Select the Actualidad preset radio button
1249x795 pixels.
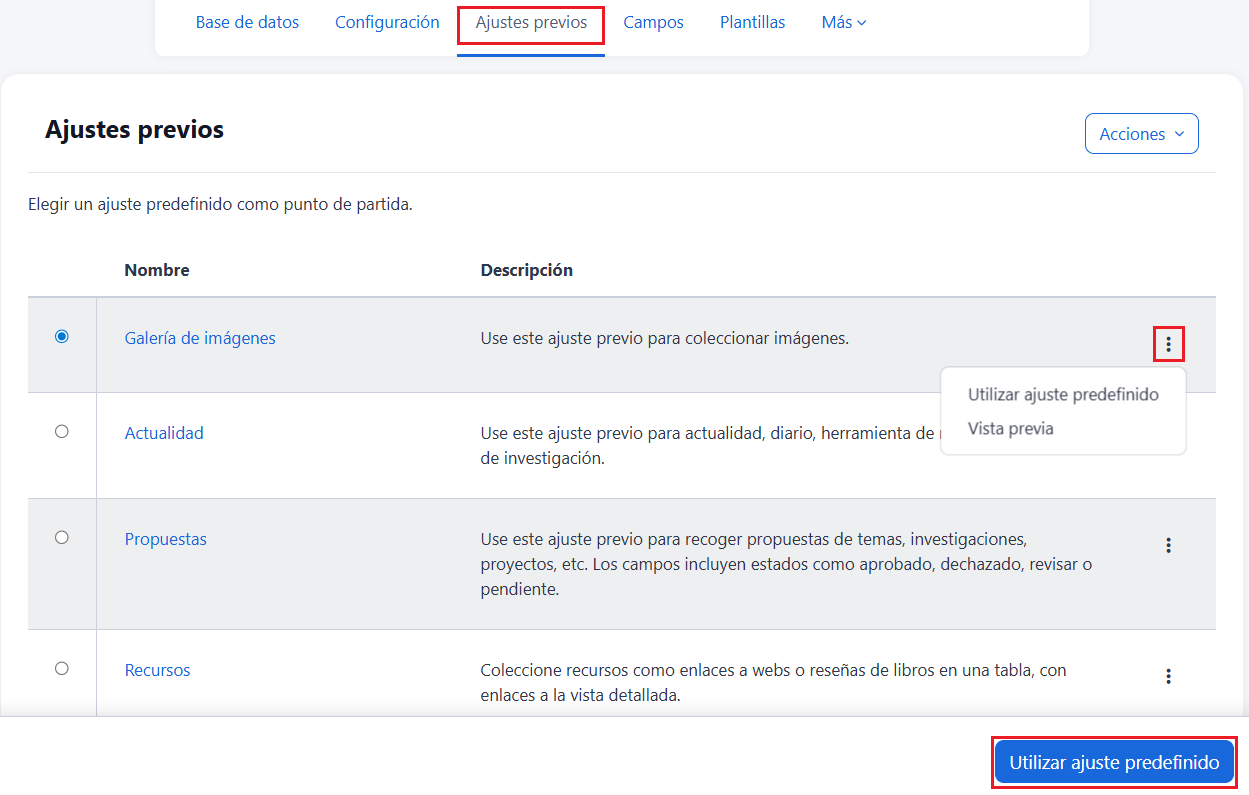tap(62, 431)
